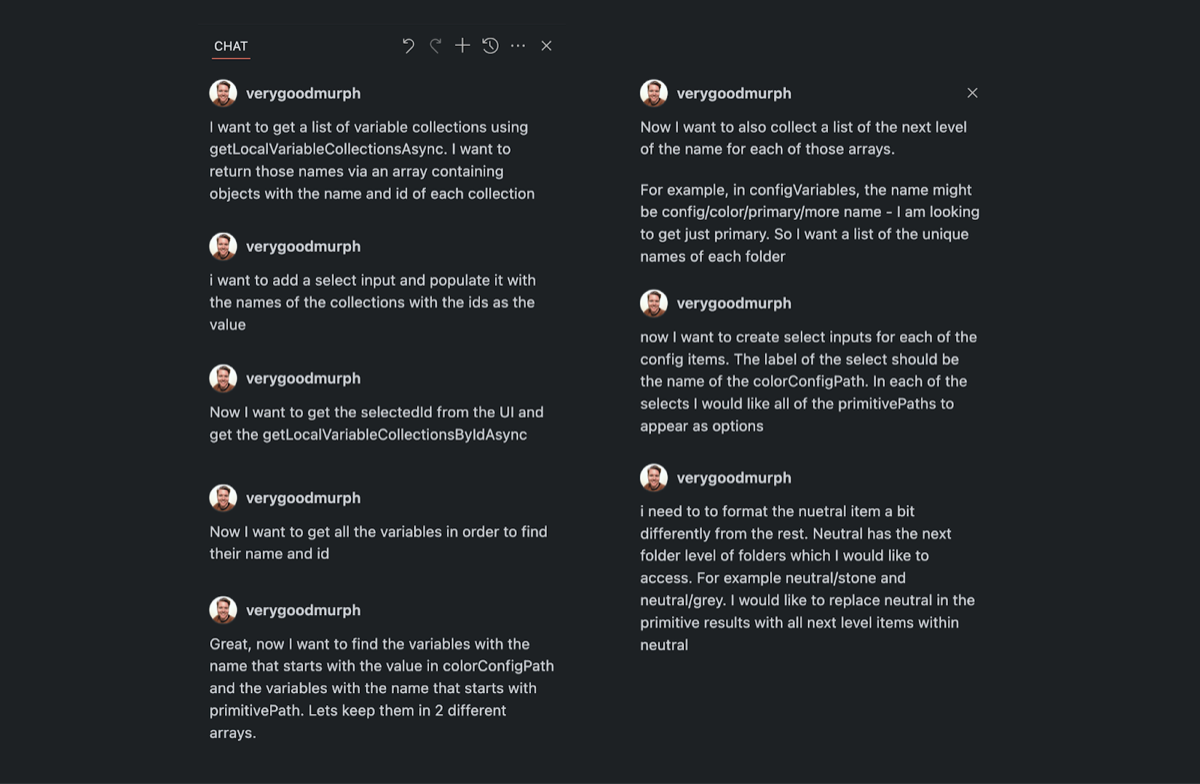1200x784 pixels.
Task: Start a new chat with plus icon
Action: click(x=462, y=46)
